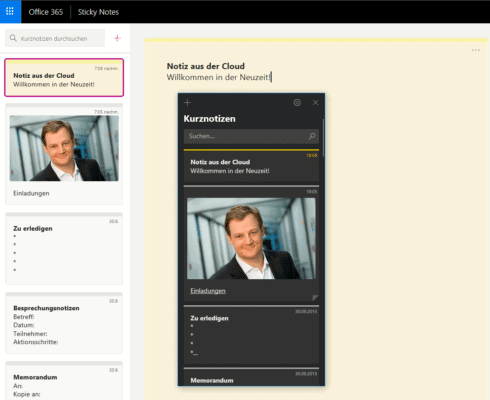Click the Aktionsschritte: line in Besprechungsnotizen

click(x=36, y=342)
